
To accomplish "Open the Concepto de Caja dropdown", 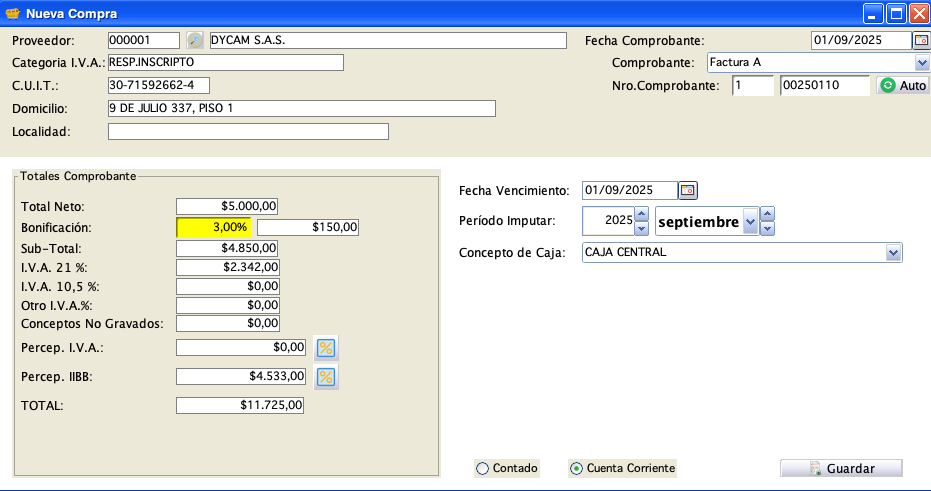I will 893,253.
